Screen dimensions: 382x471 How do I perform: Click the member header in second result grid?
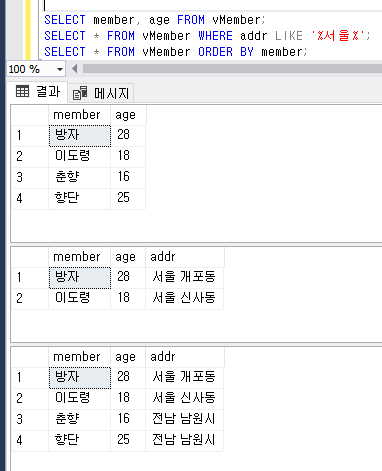(79, 257)
